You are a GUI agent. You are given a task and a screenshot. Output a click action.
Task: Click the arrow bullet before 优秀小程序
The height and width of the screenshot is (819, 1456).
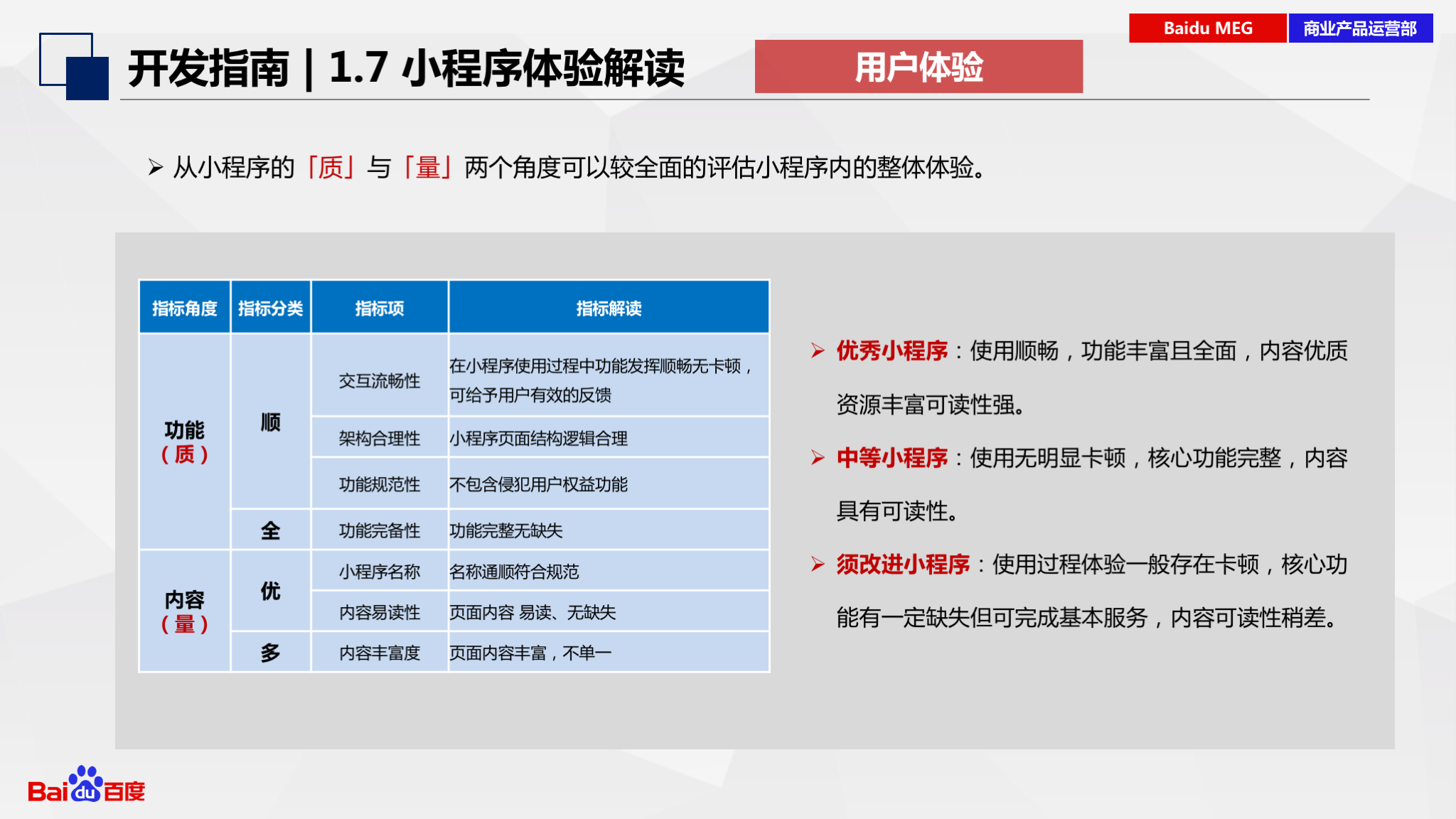818,350
